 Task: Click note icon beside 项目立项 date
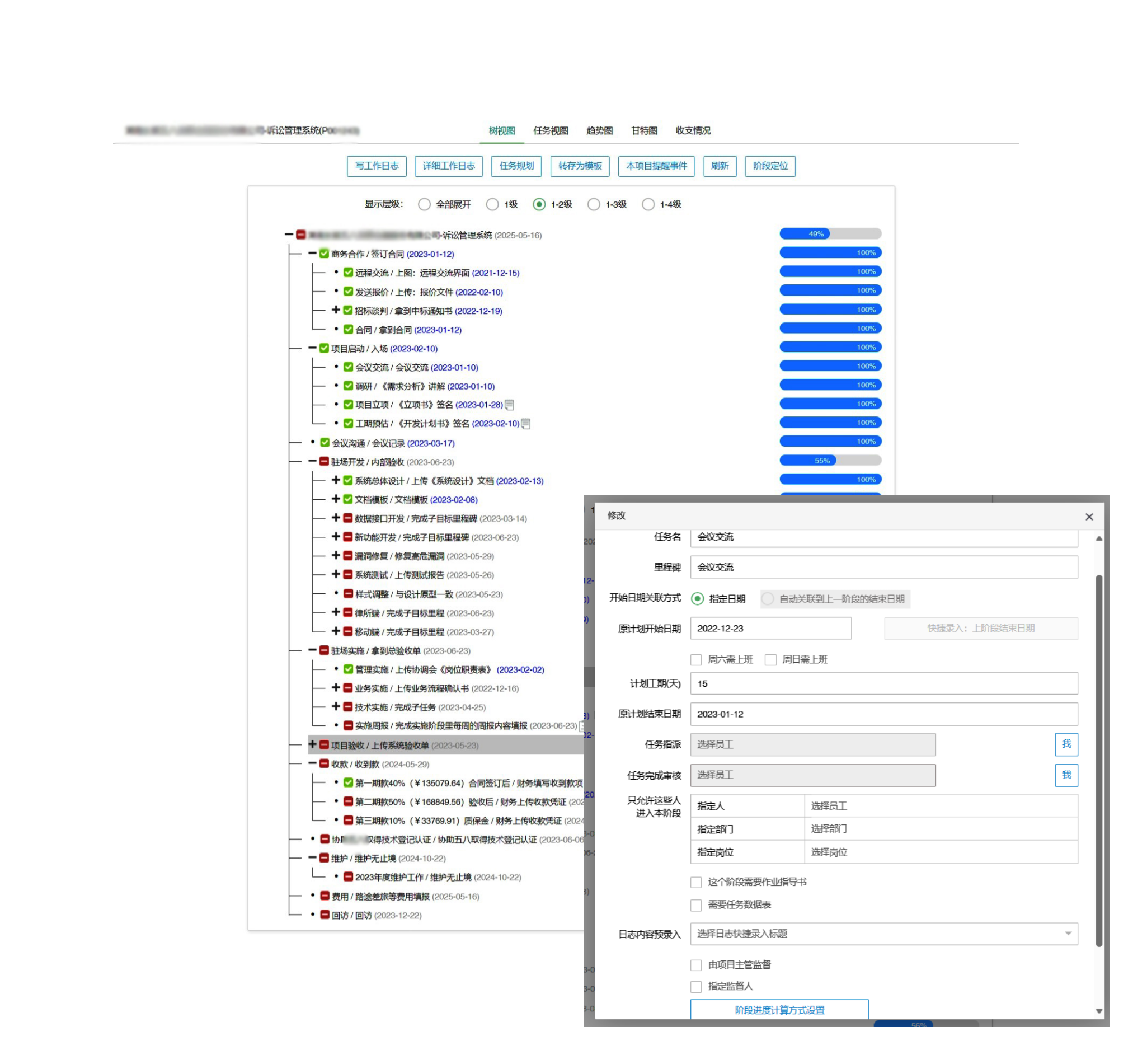pos(509,405)
